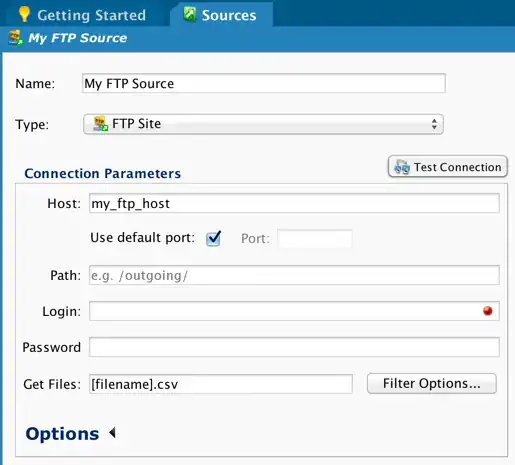Click the green Sources tab icon
The width and height of the screenshot is (515, 465).
click(x=190, y=14)
